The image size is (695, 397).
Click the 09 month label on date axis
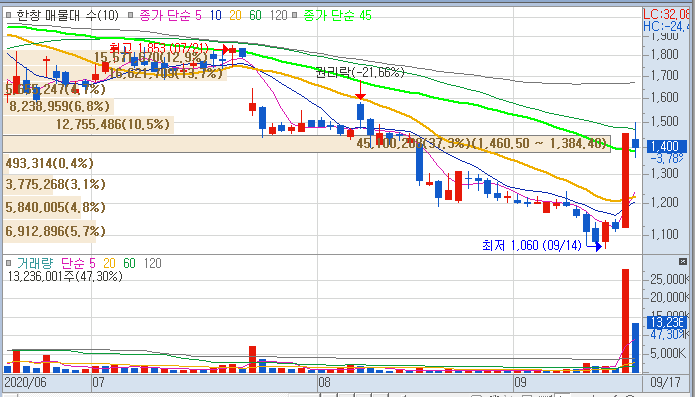520,382
